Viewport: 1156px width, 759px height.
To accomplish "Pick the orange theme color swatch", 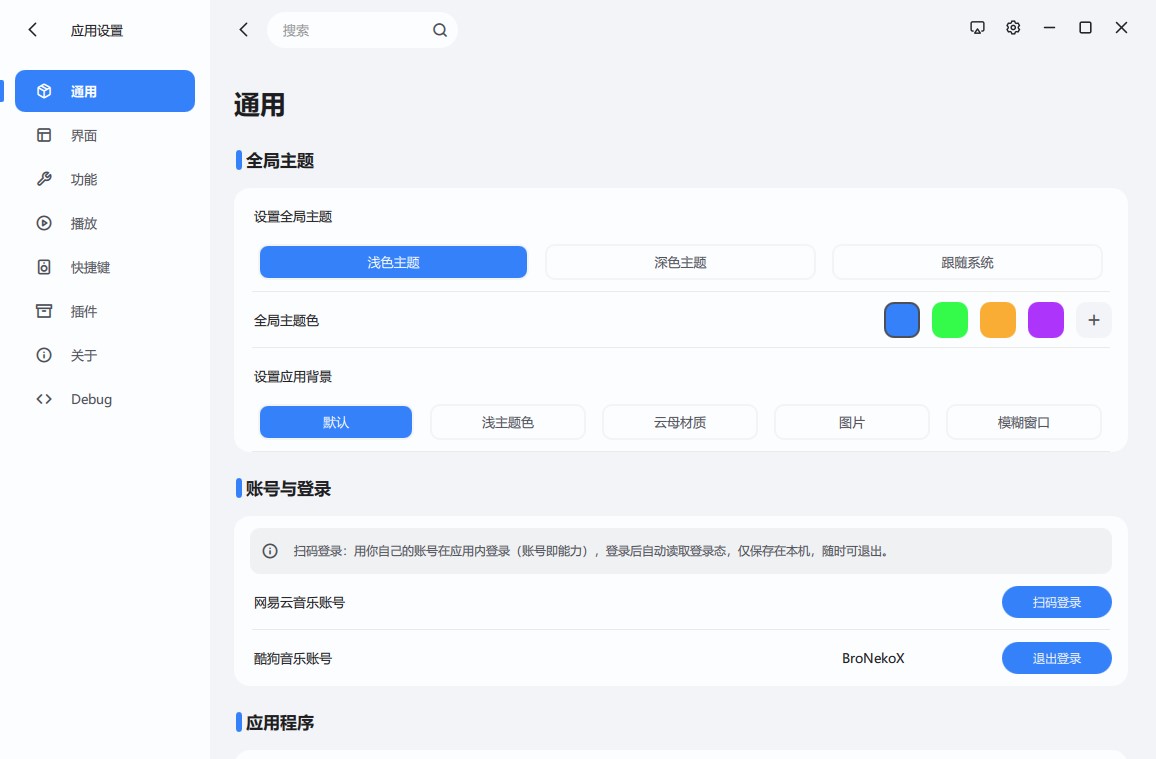I will [x=997, y=320].
